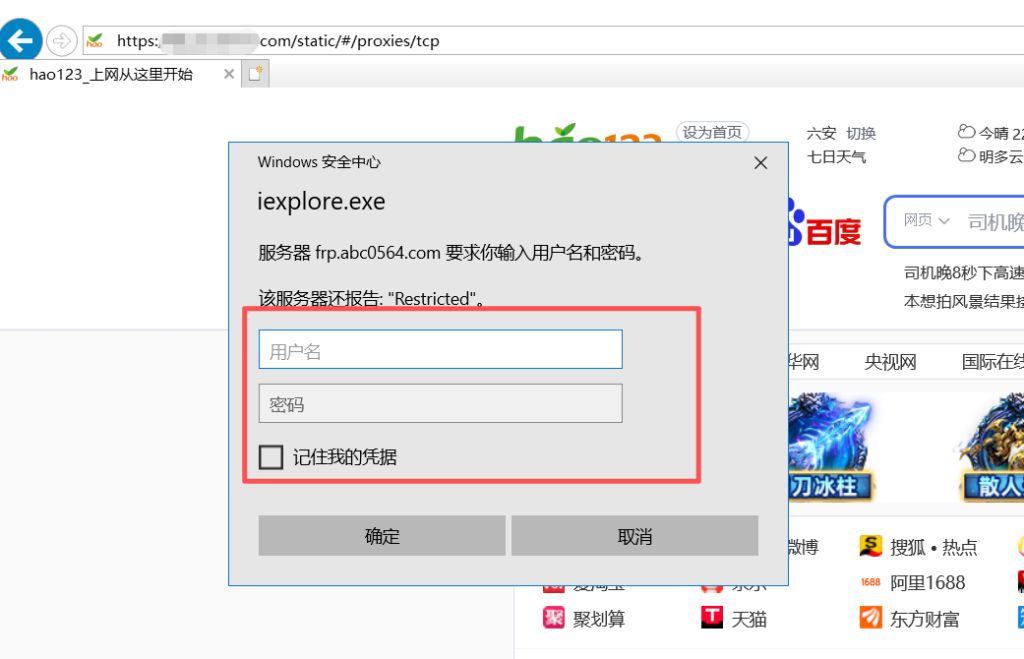Focus the 用户名 input field
1024x659 pixels.
pos(441,349)
